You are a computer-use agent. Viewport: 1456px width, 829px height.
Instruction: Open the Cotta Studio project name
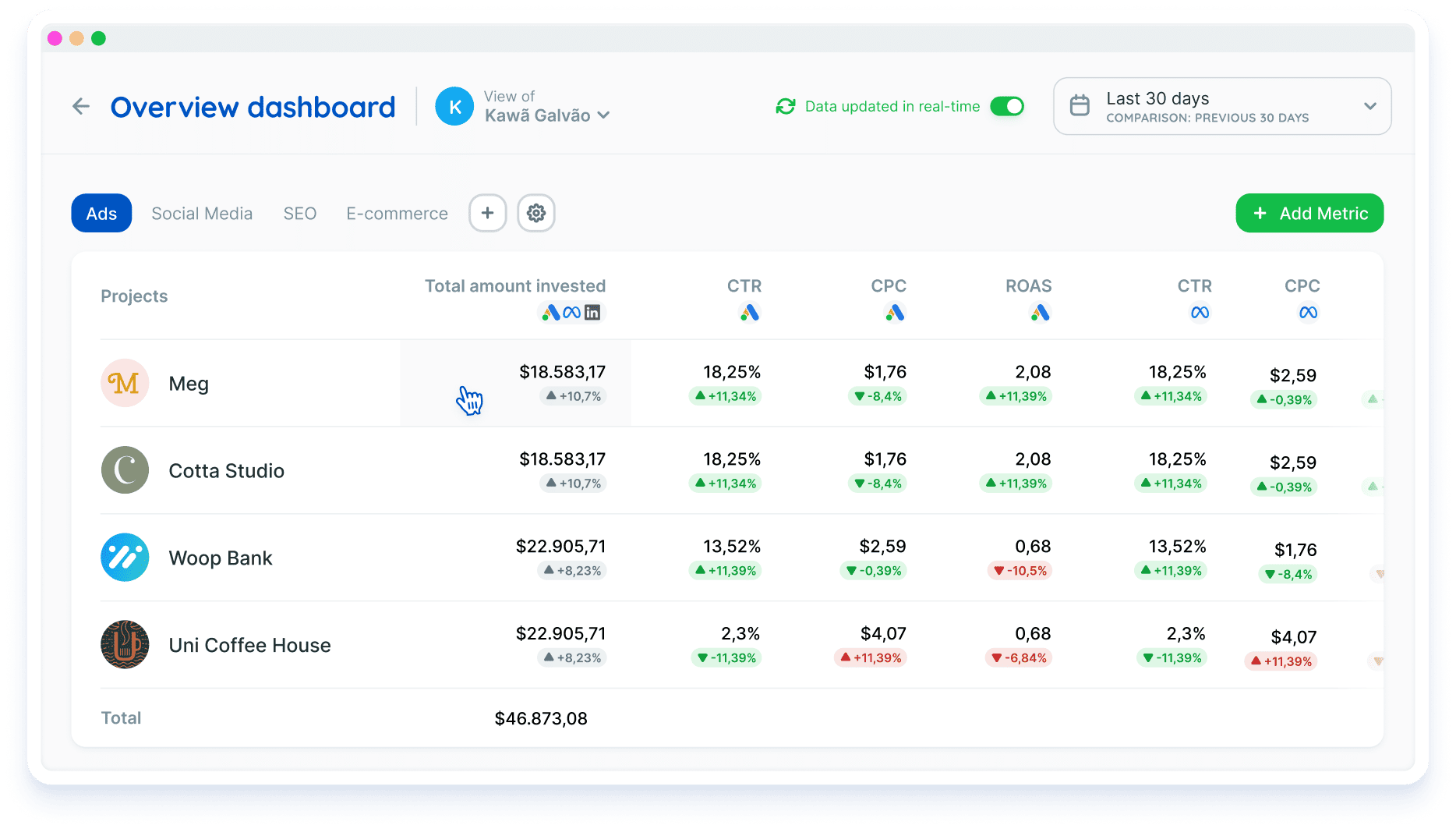(227, 471)
